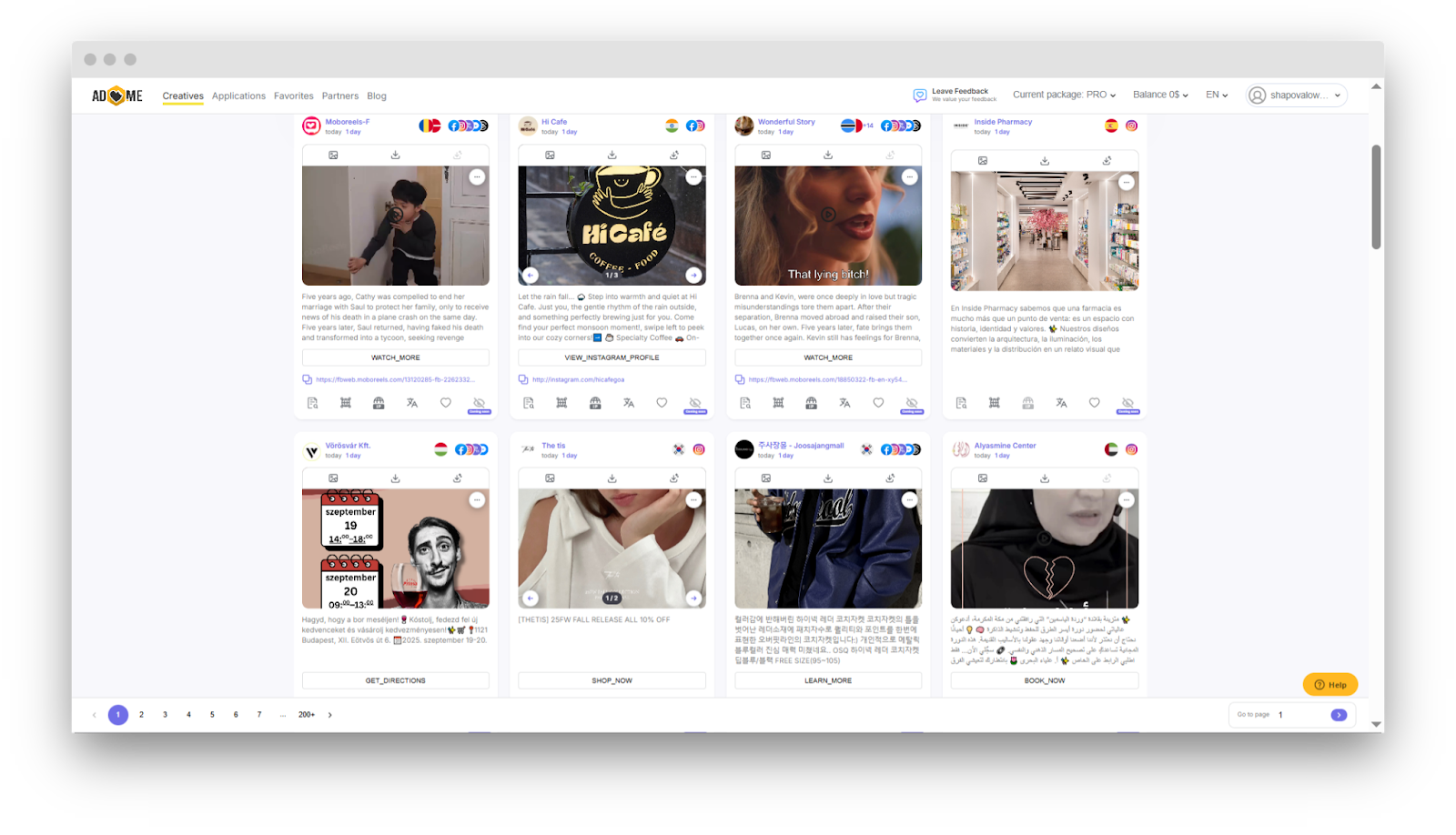Heart the Inside Pharmacy creative

pyautogui.click(x=1095, y=403)
